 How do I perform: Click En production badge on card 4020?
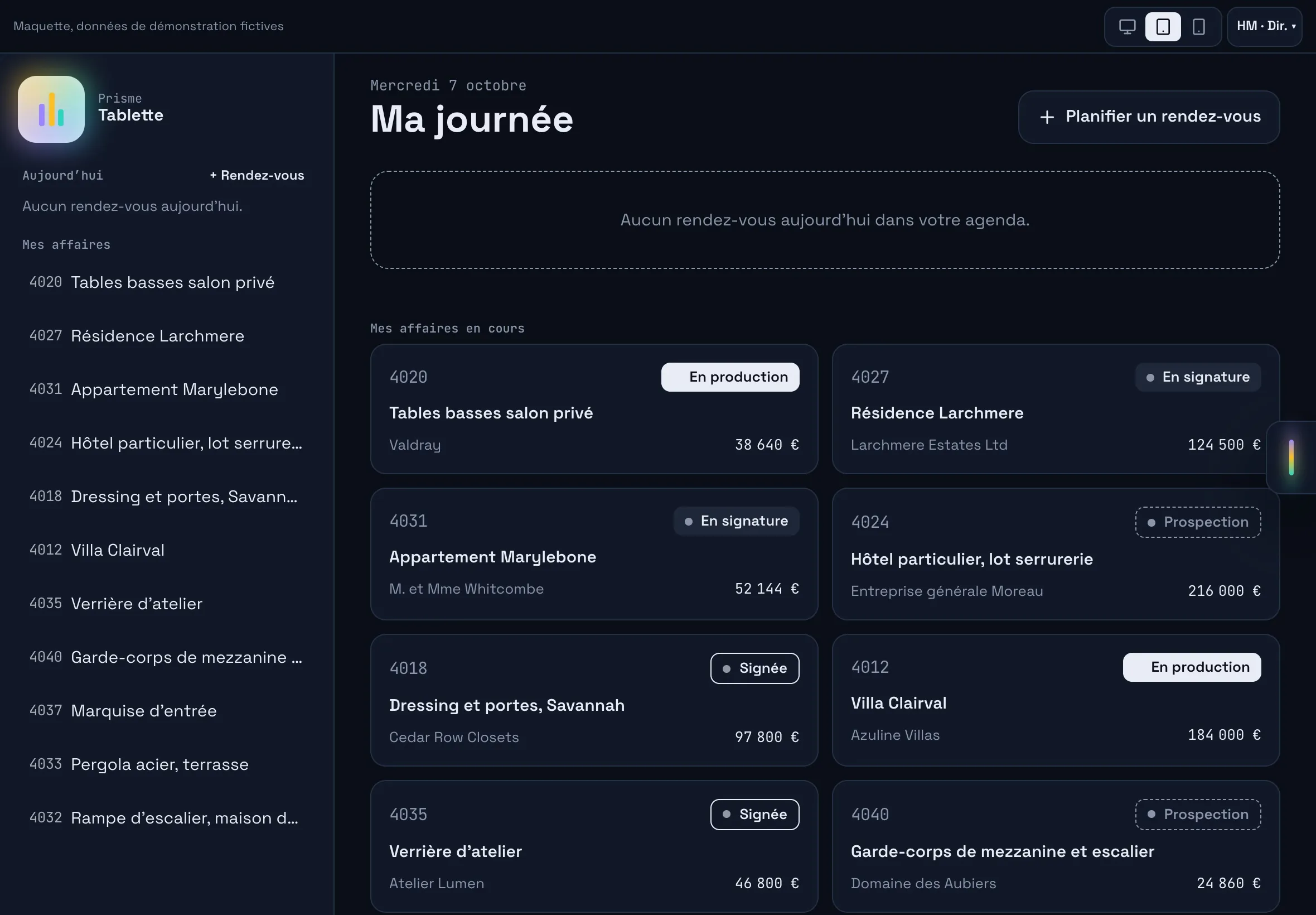730,377
